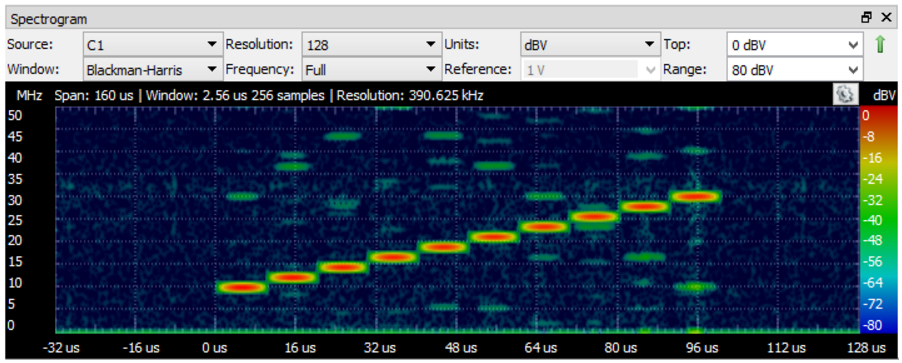902x363 pixels.
Task: Open the Source dropdown showing C1
Action: click(152, 44)
